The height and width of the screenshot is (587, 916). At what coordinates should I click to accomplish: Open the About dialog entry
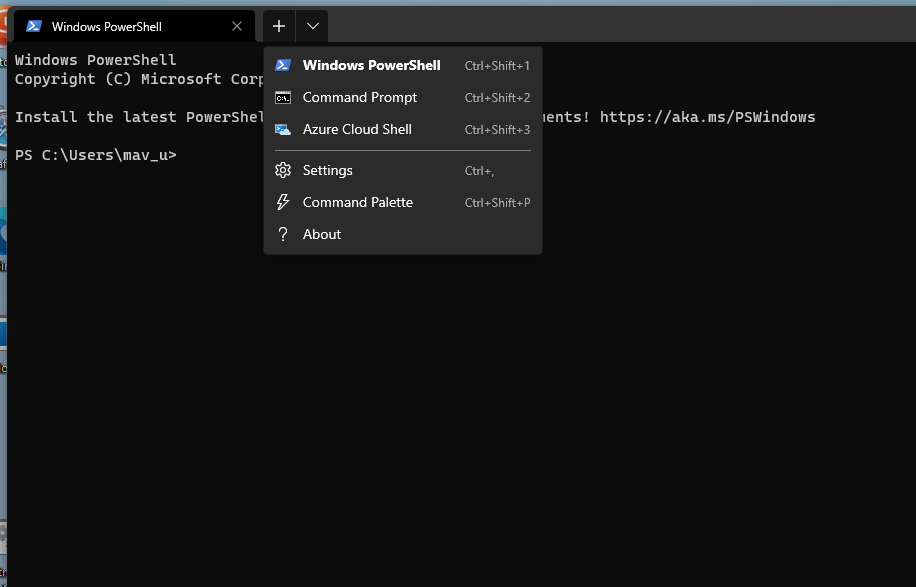(321, 234)
